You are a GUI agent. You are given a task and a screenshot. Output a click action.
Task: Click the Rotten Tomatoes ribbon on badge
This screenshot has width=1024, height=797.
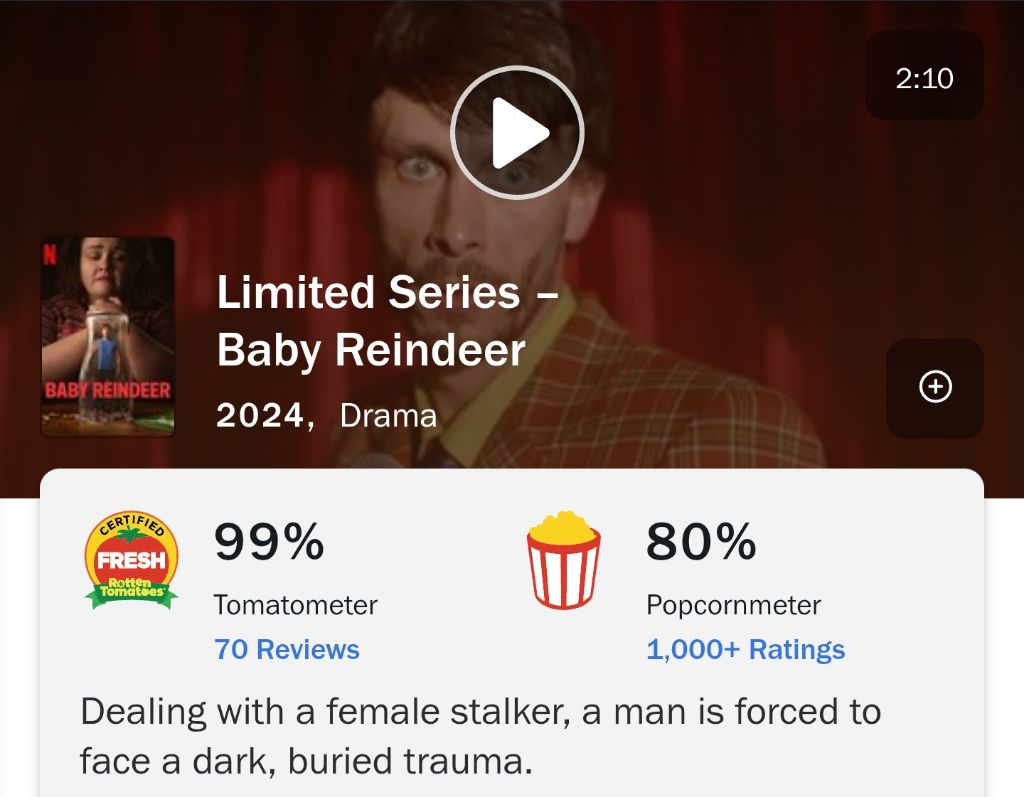click(131, 592)
